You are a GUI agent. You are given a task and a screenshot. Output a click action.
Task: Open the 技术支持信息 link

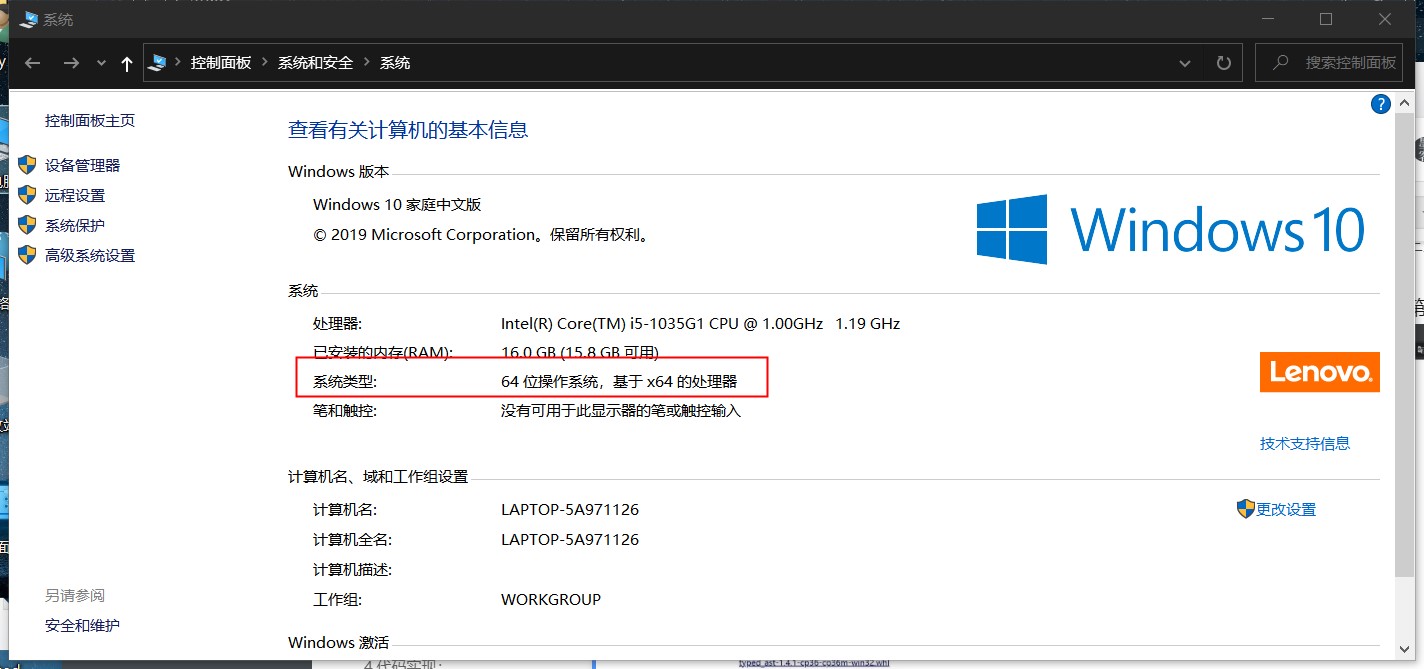1305,443
